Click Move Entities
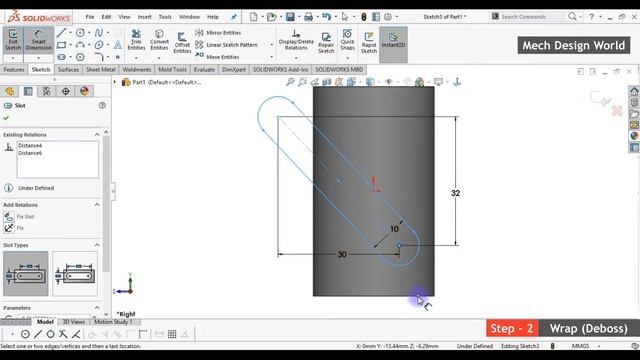Viewport: 640px width, 360px height. click(x=218, y=57)
